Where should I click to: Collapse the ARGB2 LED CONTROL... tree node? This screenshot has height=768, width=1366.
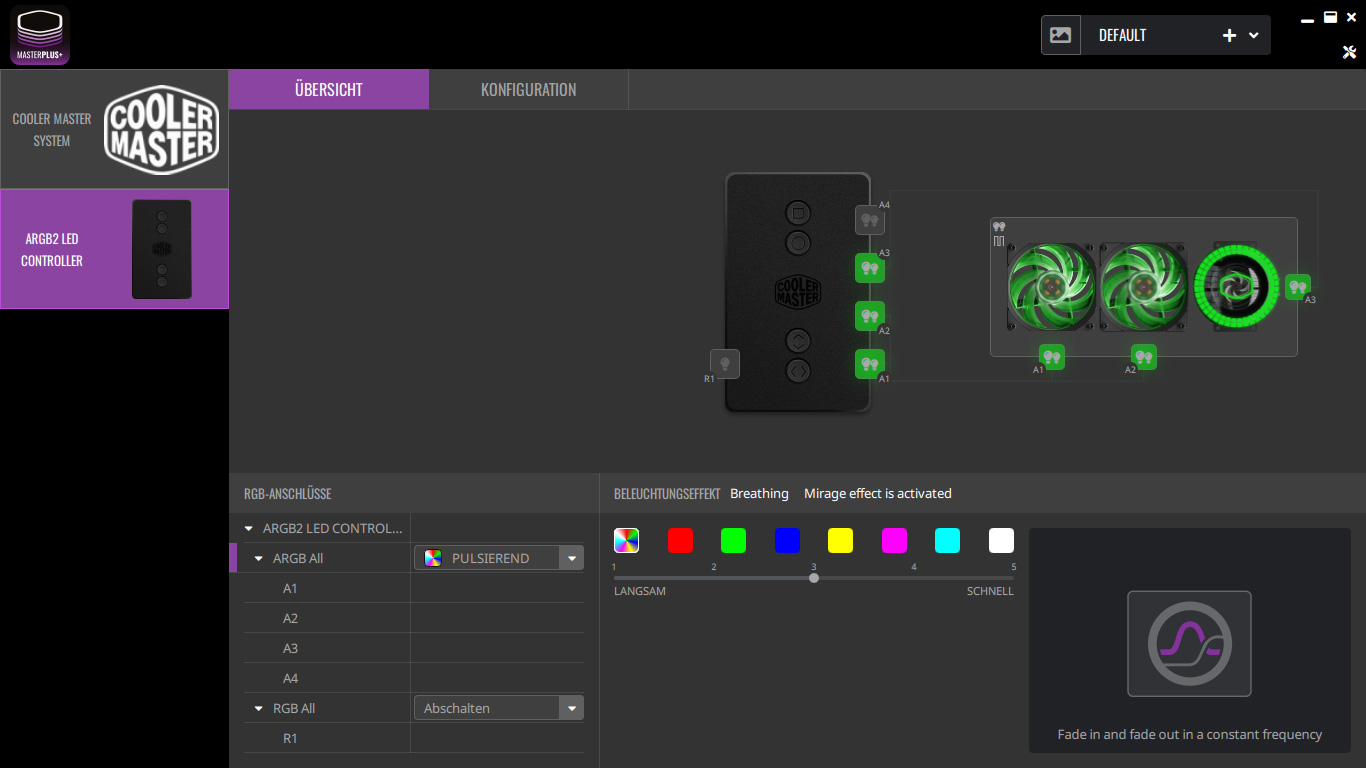(249, 528)
